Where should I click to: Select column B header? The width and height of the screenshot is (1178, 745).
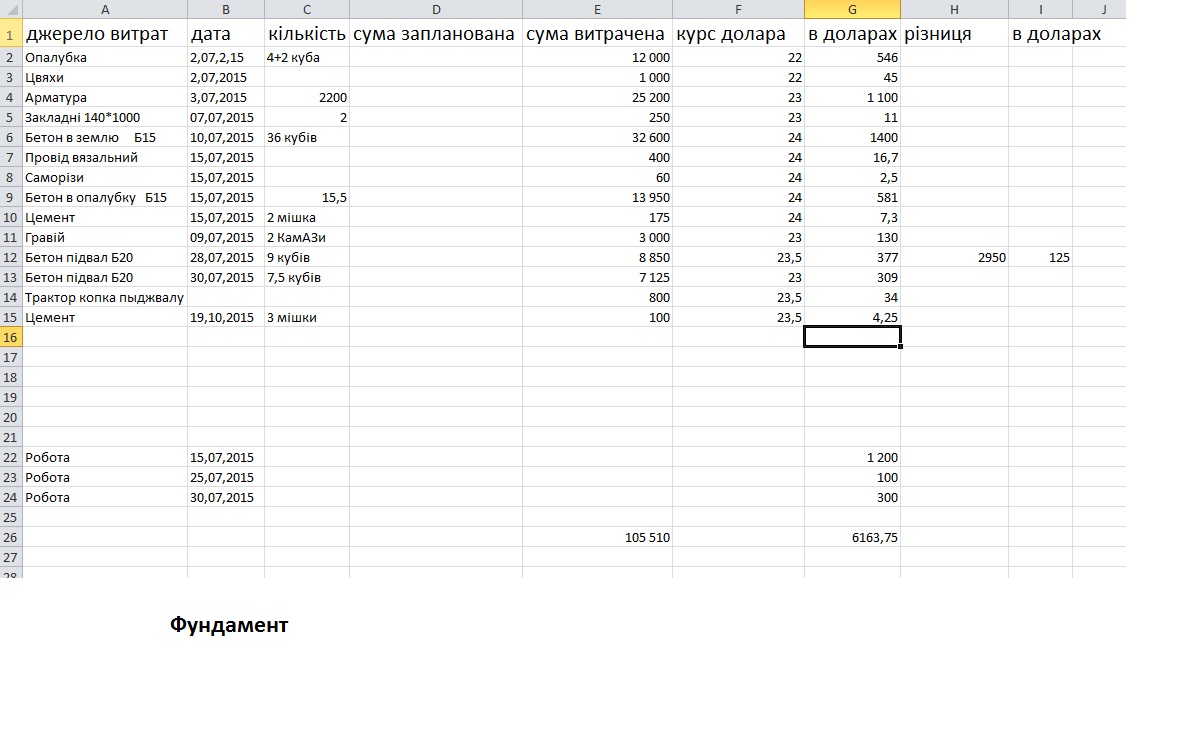point(226,9)
